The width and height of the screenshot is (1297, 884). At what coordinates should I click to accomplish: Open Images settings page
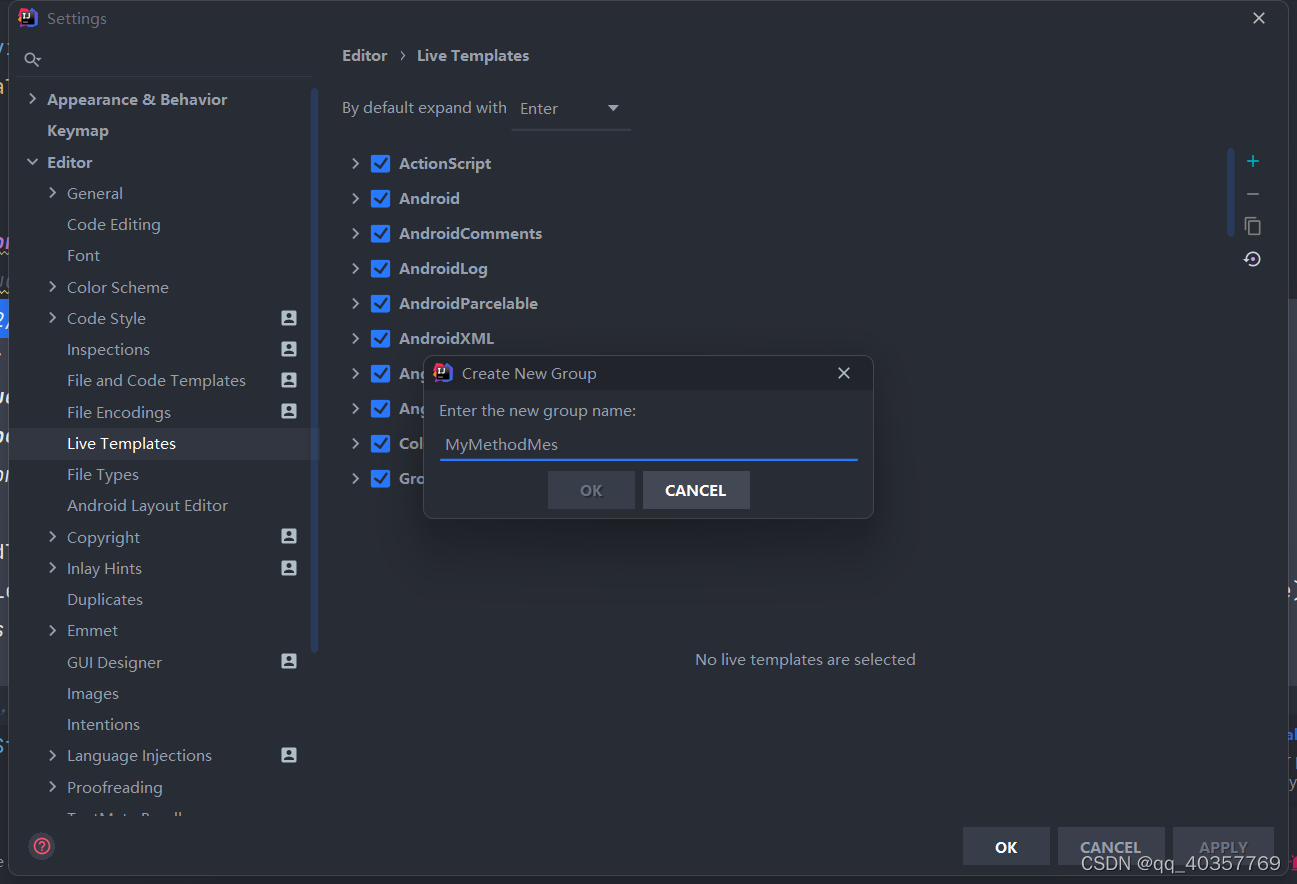point(93,693)
